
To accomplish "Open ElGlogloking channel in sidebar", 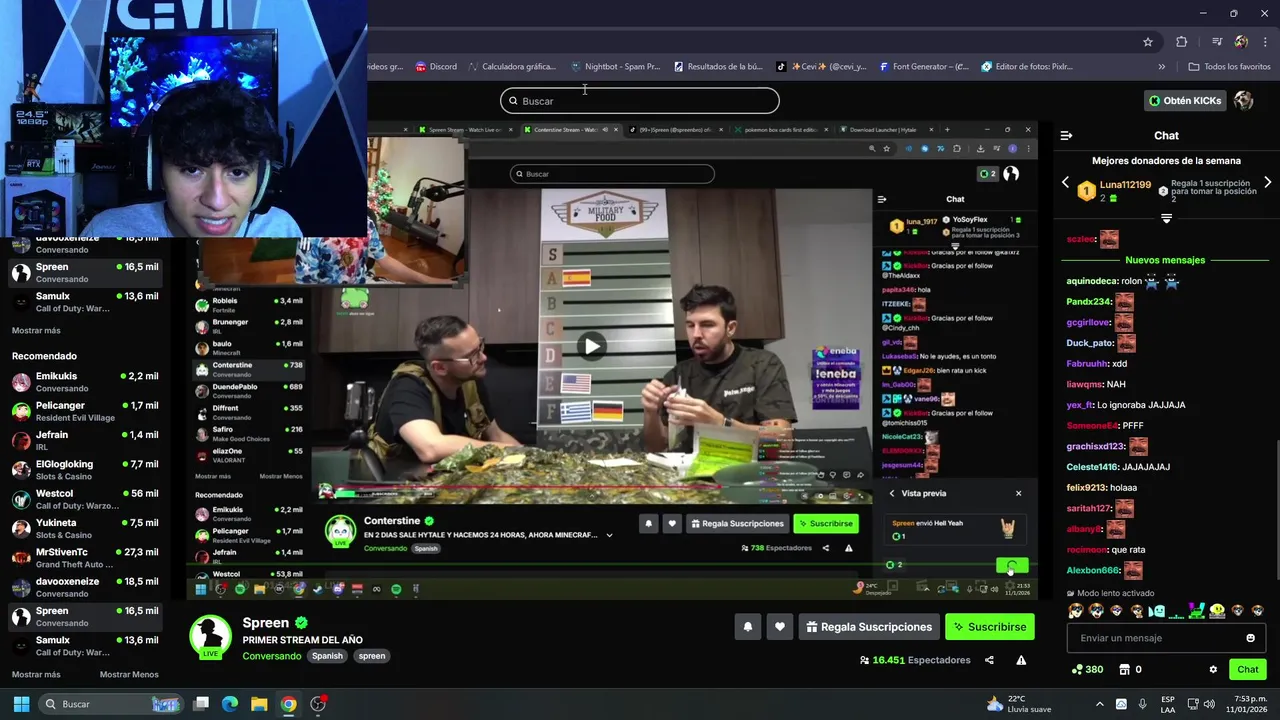I will click(x=85, y=470).
